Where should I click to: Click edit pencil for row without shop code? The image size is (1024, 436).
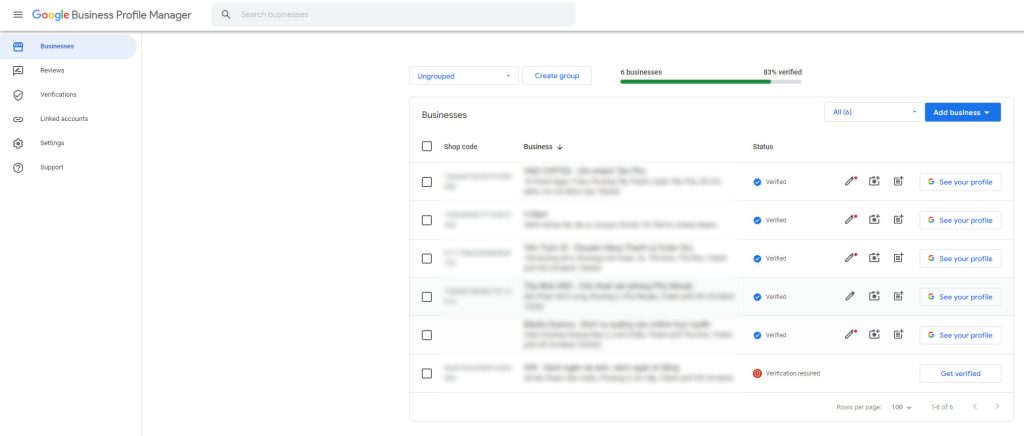[850, 335]
